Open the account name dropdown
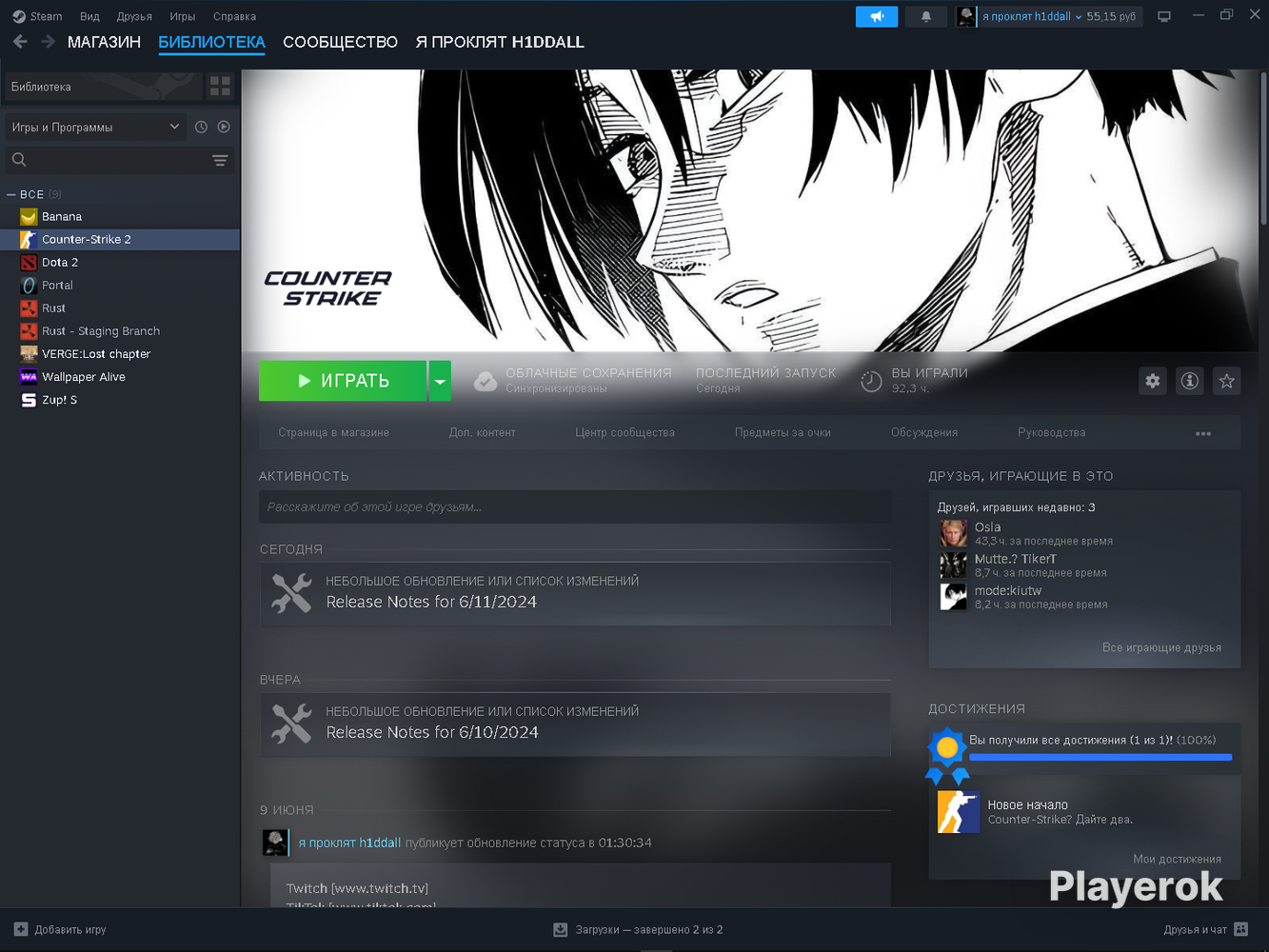1269x952 pixels. tap(1032, 16)
